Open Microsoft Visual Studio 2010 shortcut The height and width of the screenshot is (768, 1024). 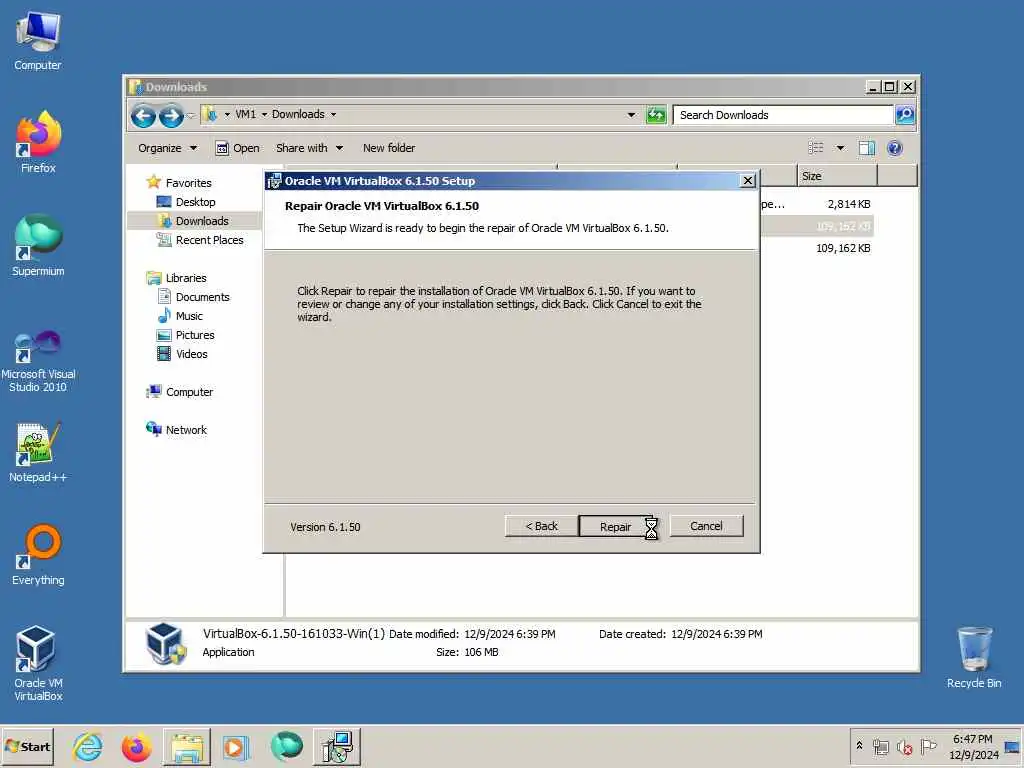pos(38,360)
